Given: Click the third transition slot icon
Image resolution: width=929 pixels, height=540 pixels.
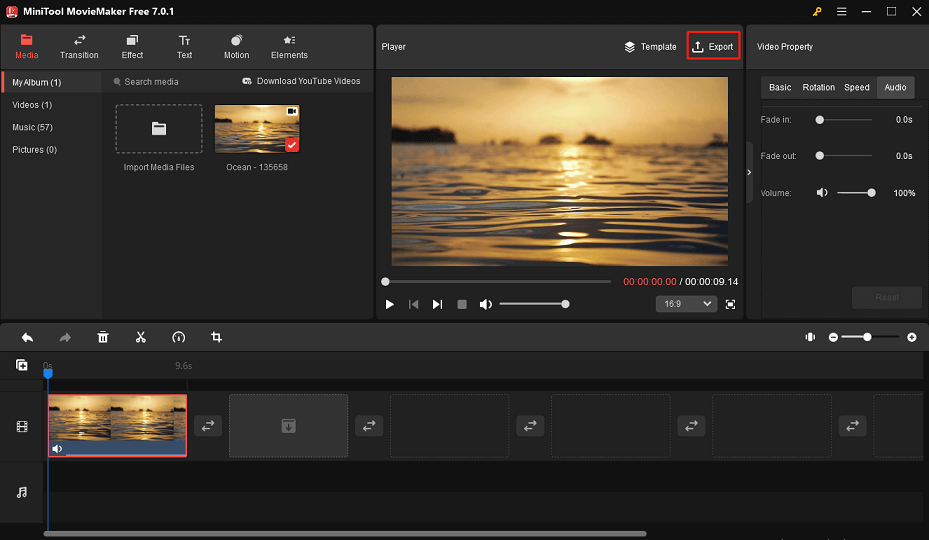Looking at the screenshot, I should (x=530, y=426).
